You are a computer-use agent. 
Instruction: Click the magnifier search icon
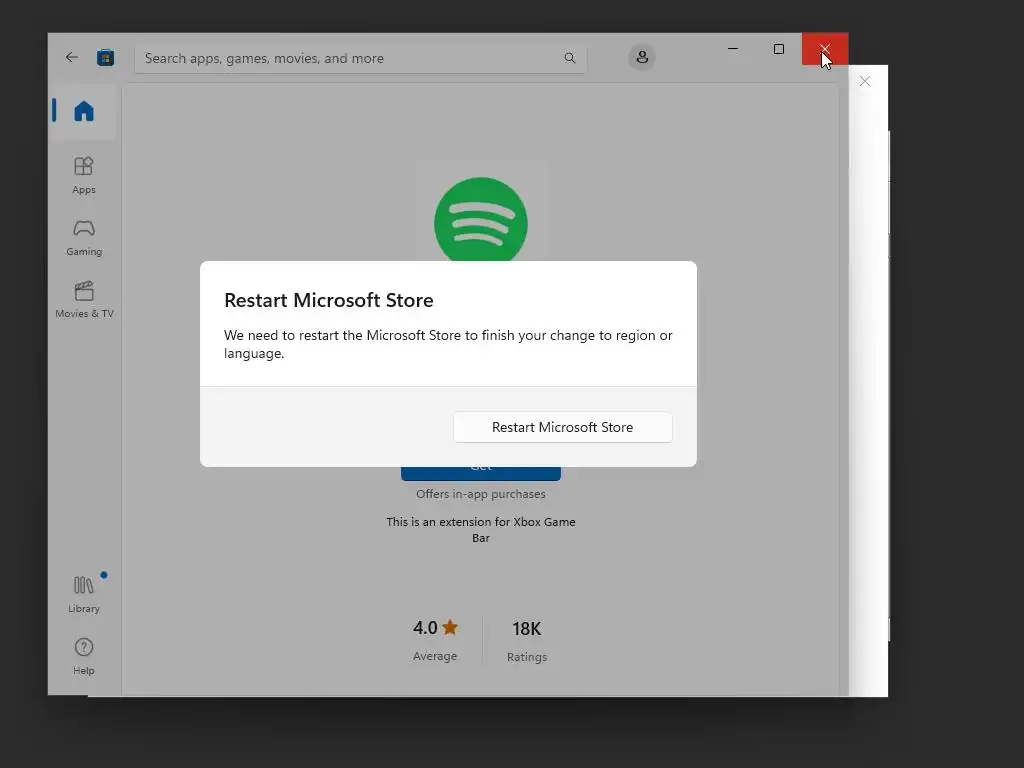569,58
